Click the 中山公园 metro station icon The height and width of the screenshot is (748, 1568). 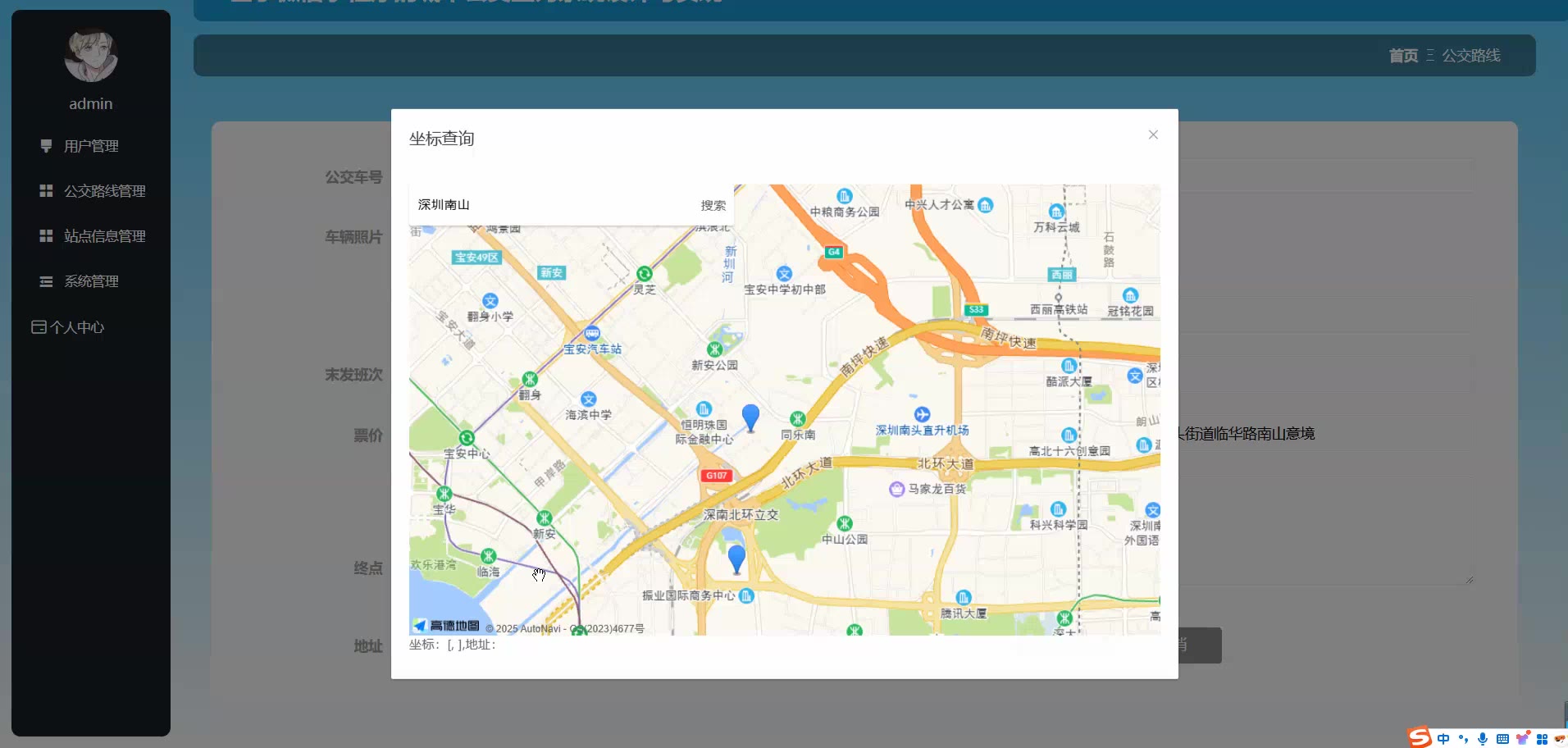click(844, 523)
